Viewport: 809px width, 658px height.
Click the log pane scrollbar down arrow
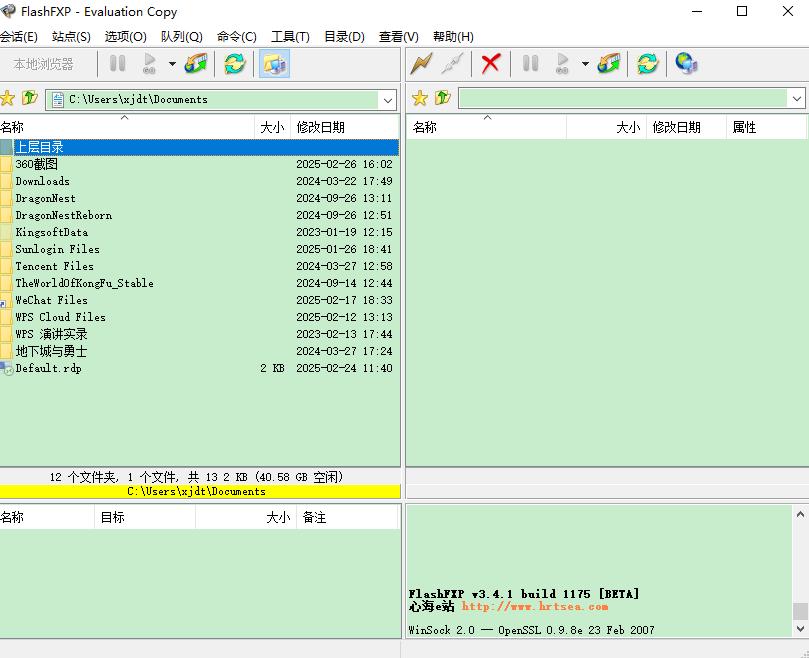800,629
